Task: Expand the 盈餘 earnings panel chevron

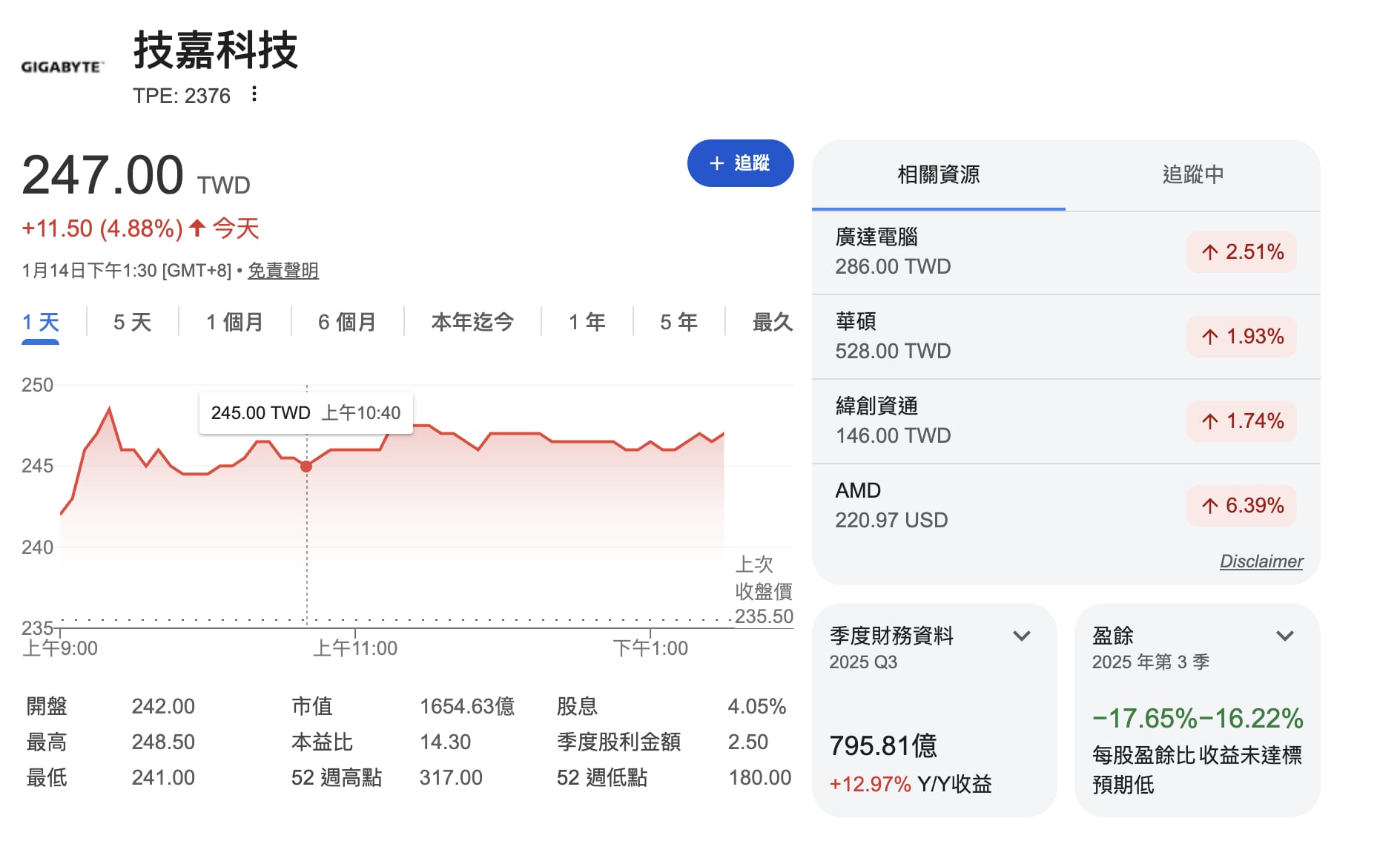Action: (1287, 636)
